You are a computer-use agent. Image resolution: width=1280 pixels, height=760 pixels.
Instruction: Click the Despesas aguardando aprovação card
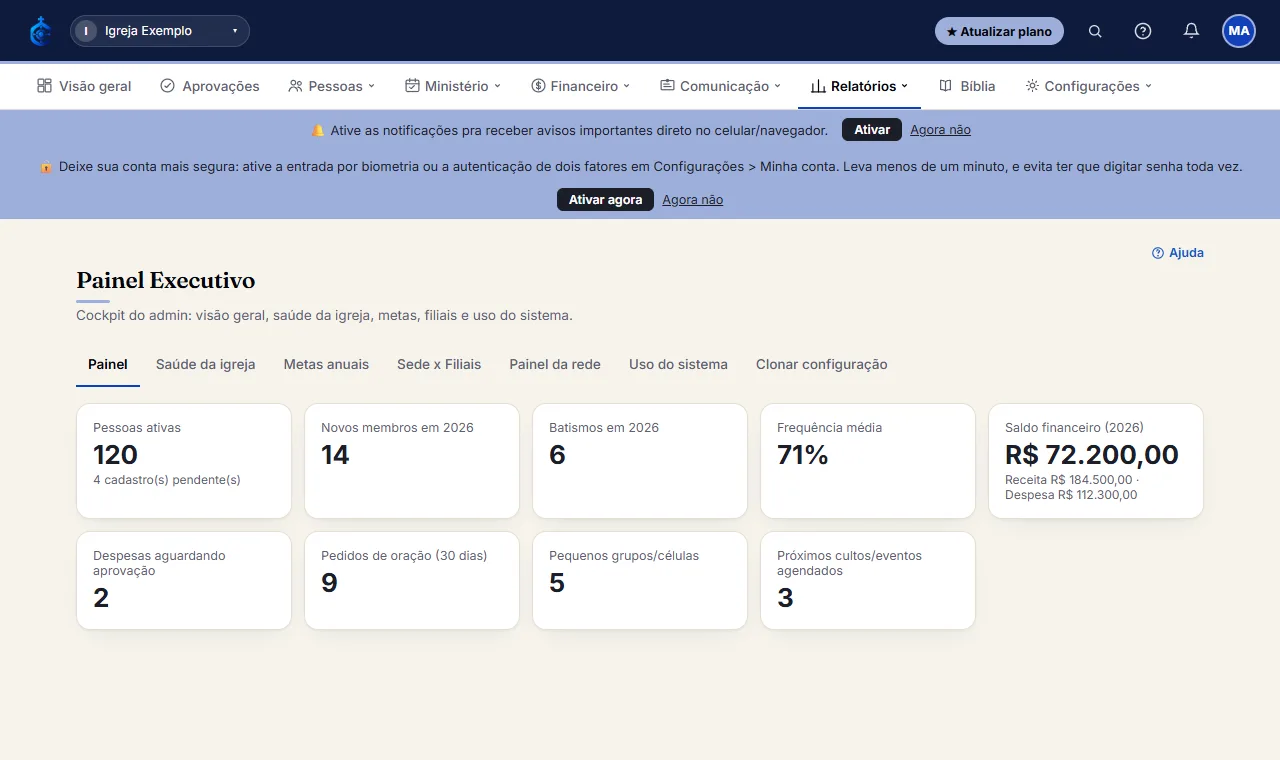tap(184, 580)
